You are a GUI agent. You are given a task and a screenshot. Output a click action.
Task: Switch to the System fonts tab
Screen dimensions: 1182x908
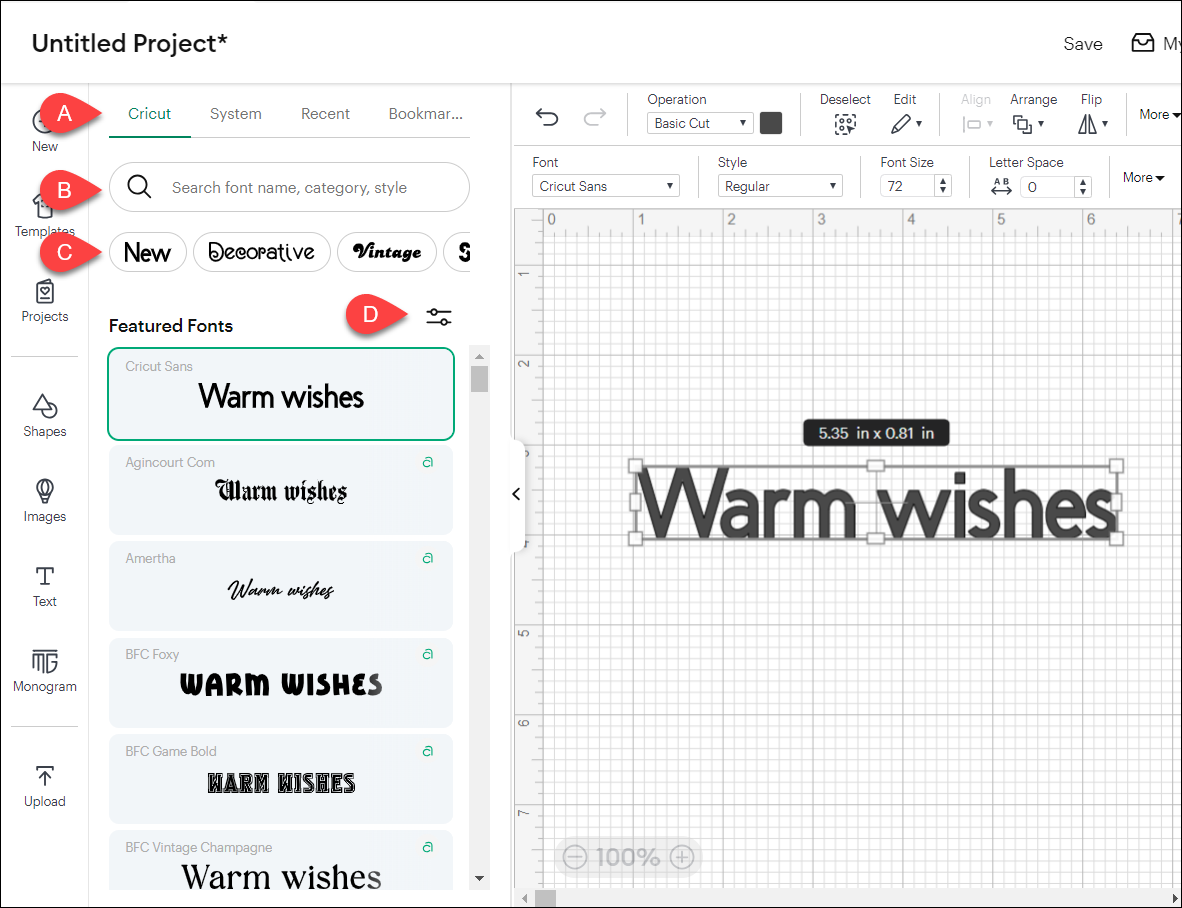pyautogui.click(x=235, y=114)
